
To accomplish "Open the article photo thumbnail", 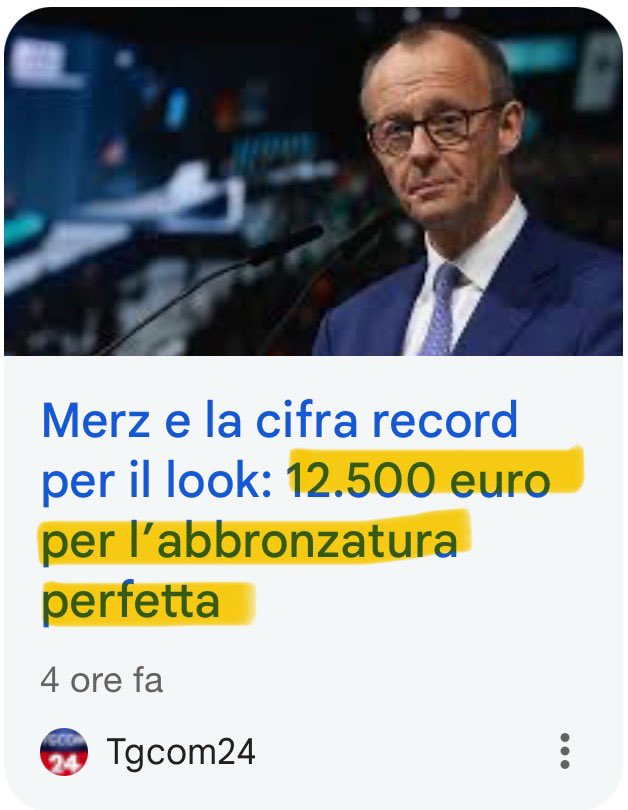I will click(313, 181).
